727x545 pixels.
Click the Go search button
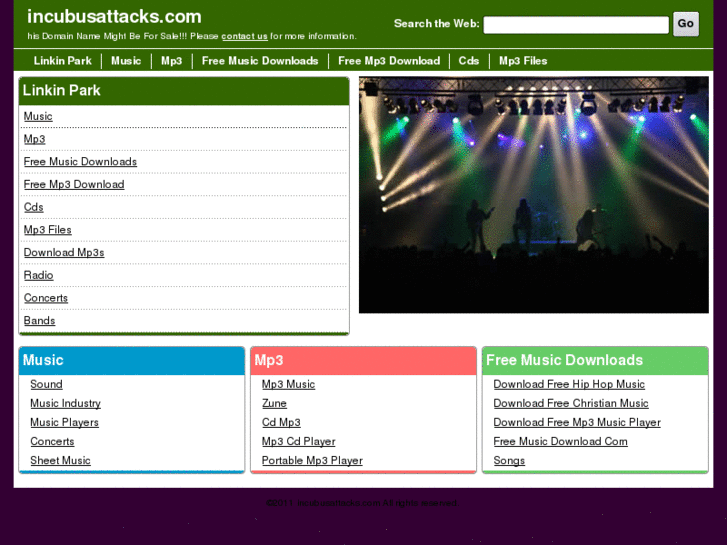point(686,24)
